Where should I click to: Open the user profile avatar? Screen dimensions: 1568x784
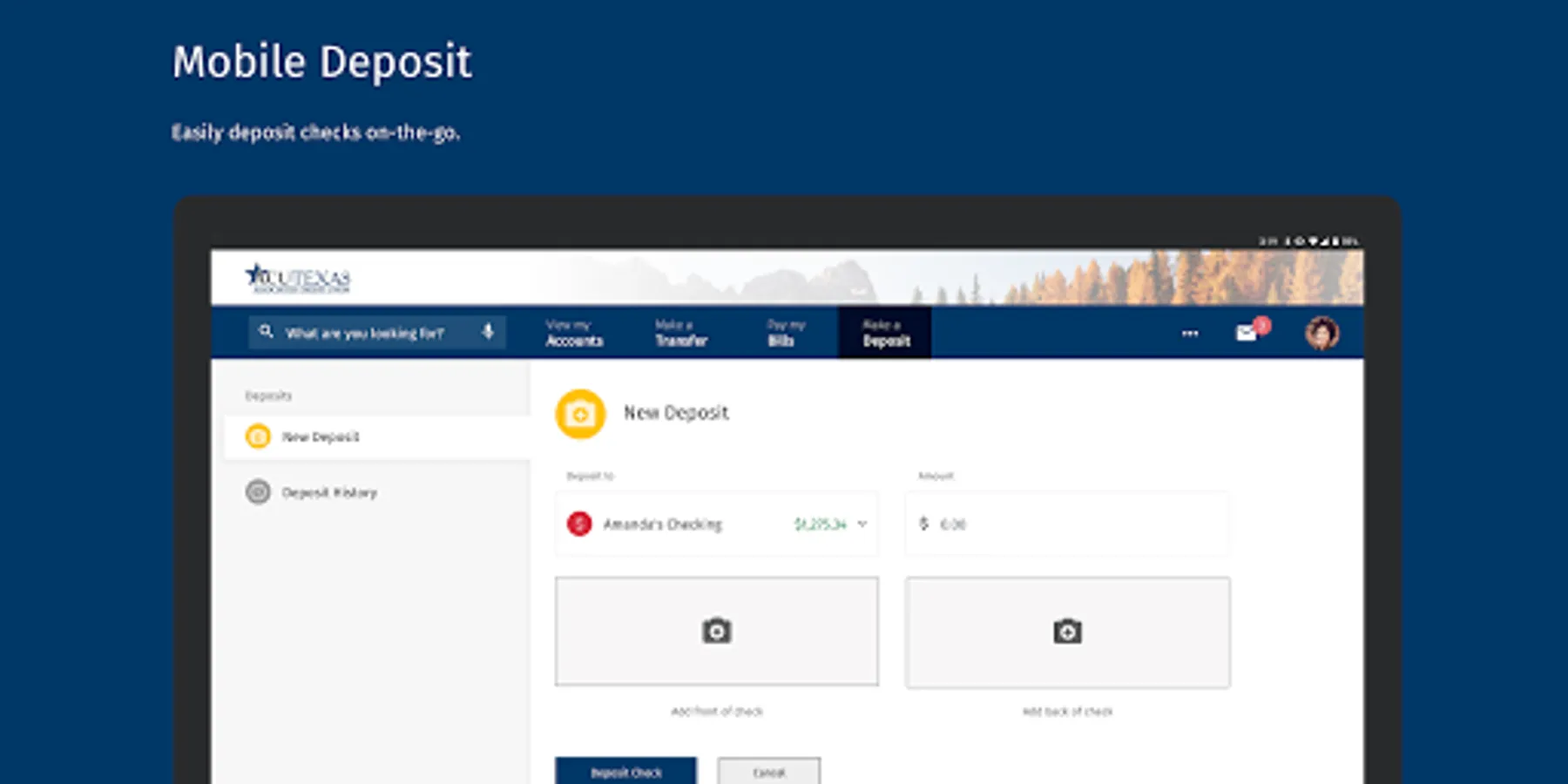click(1321, 333)
